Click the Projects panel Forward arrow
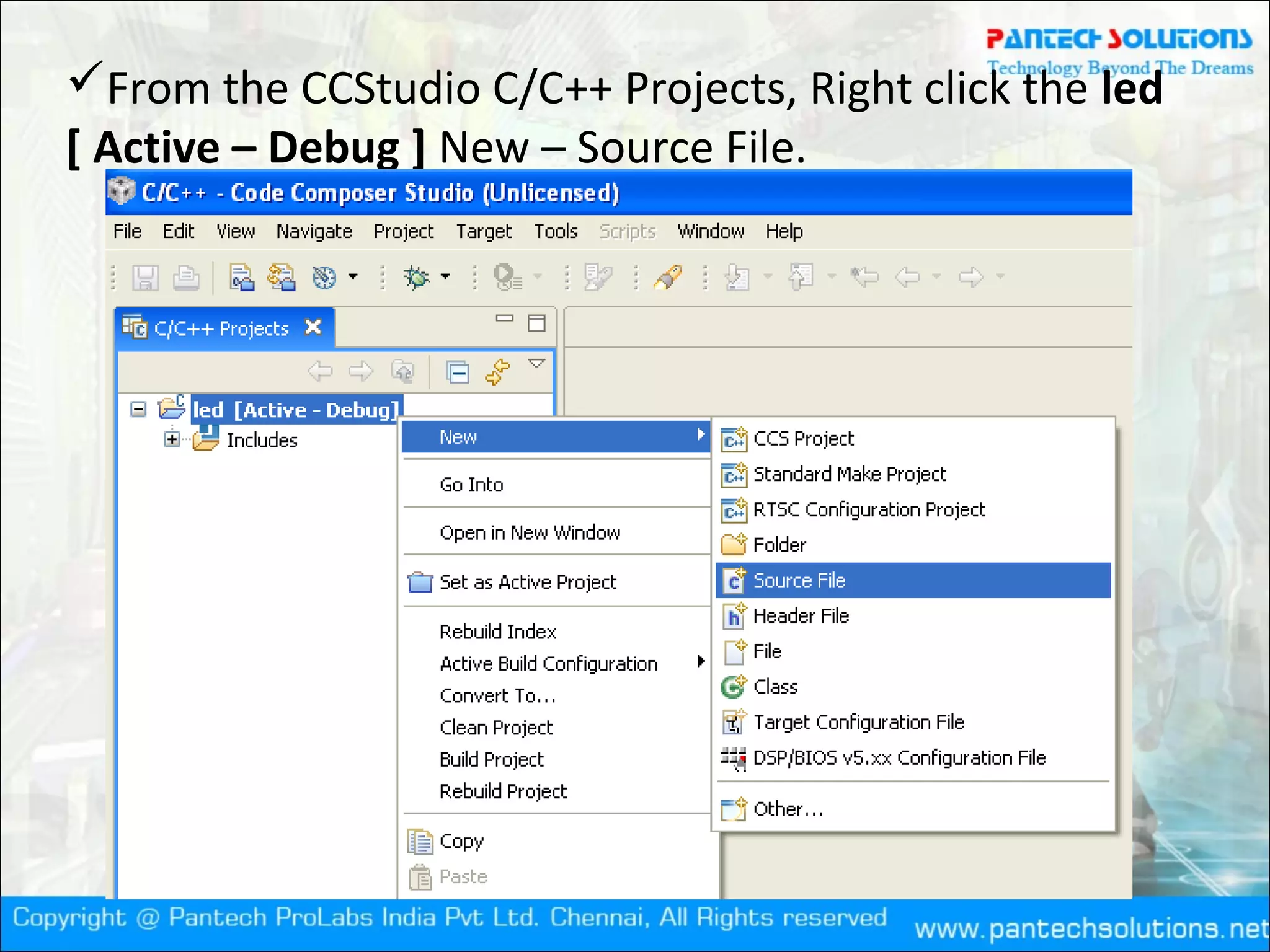The image size is (1270, 952). coord(361,371)
